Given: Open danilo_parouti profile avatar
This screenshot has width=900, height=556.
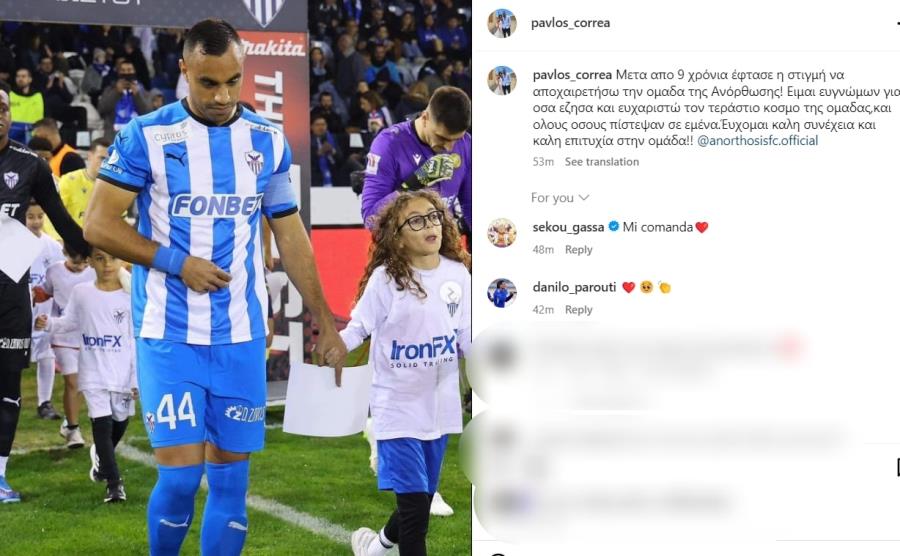Looking at the screenshot, I should pos(502,293).
